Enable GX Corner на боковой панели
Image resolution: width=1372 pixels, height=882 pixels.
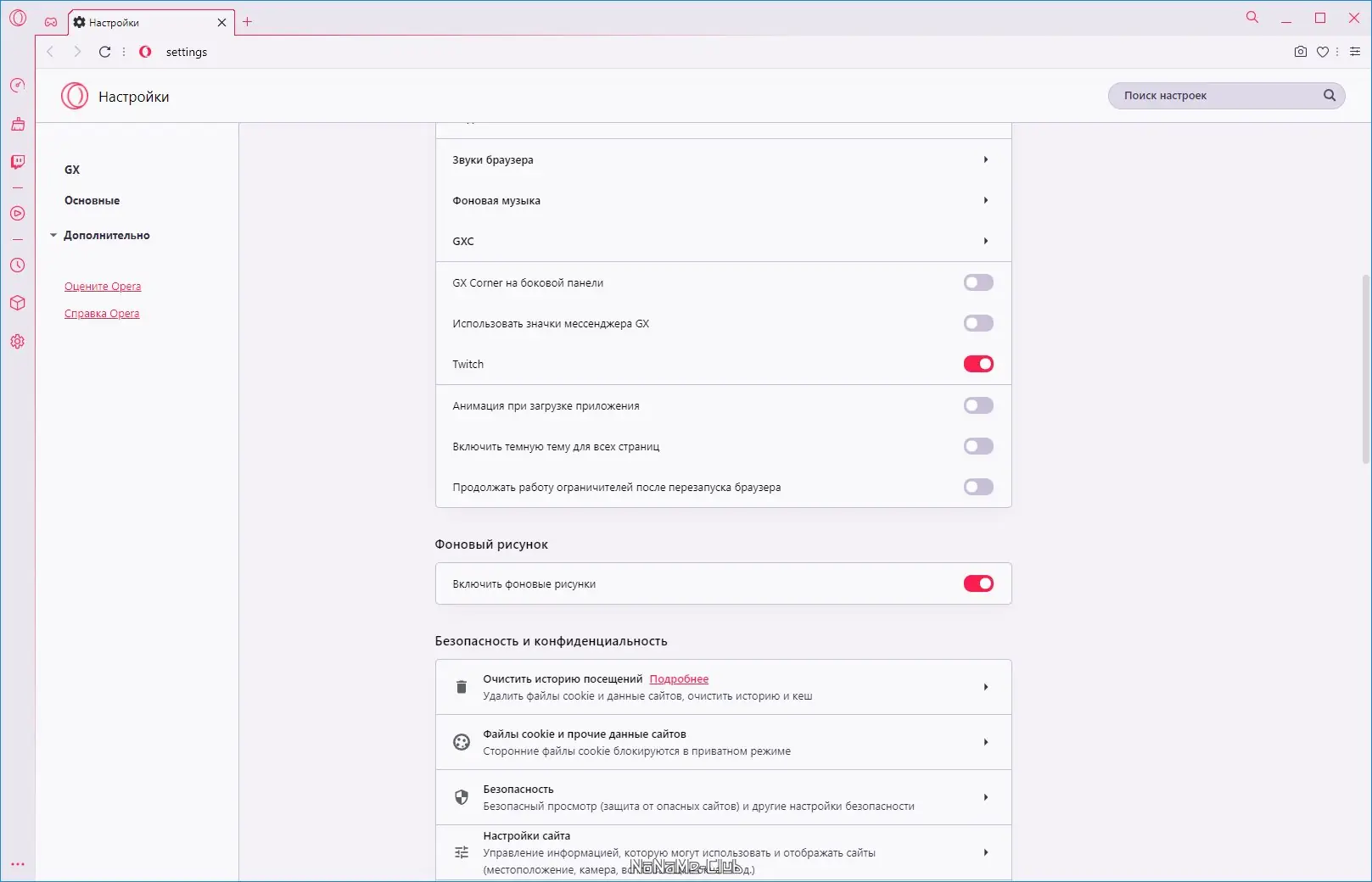coord(978,282)
